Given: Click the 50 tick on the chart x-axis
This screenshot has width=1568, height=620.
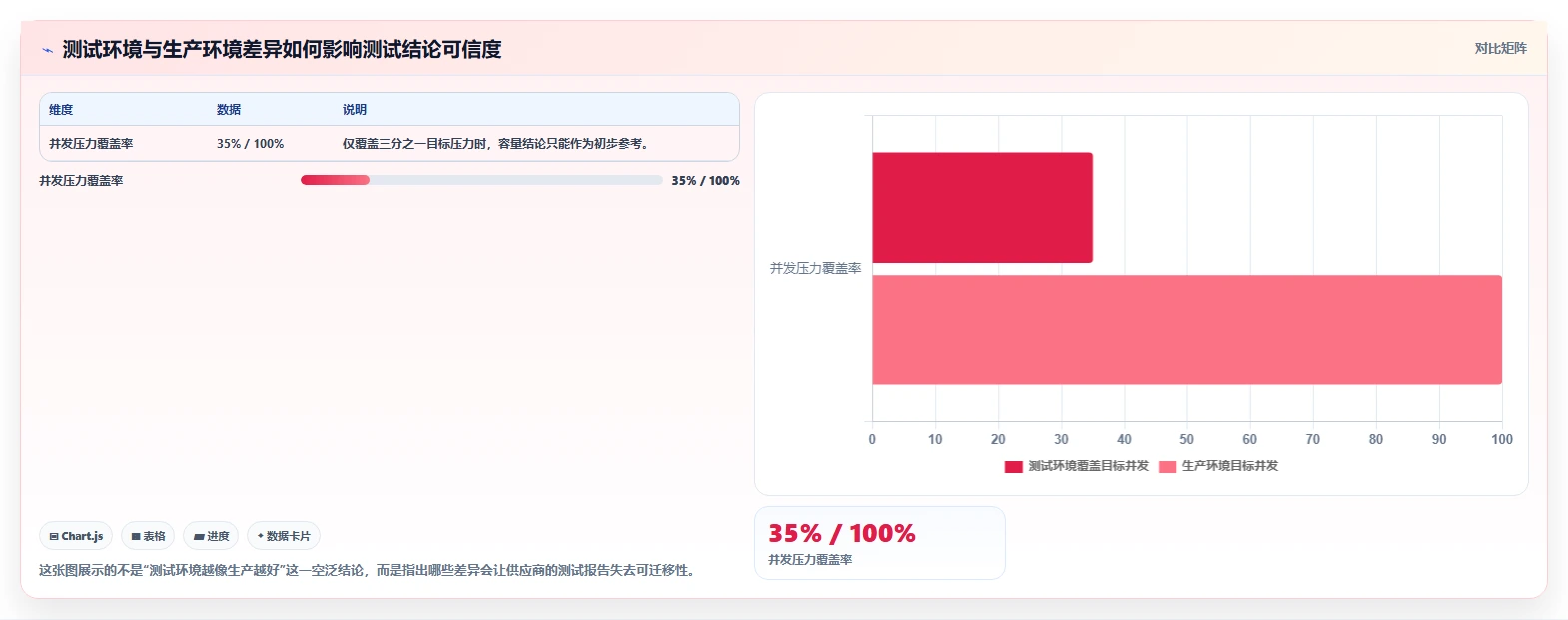Looking at the screenshot, I should point(1186,439).
